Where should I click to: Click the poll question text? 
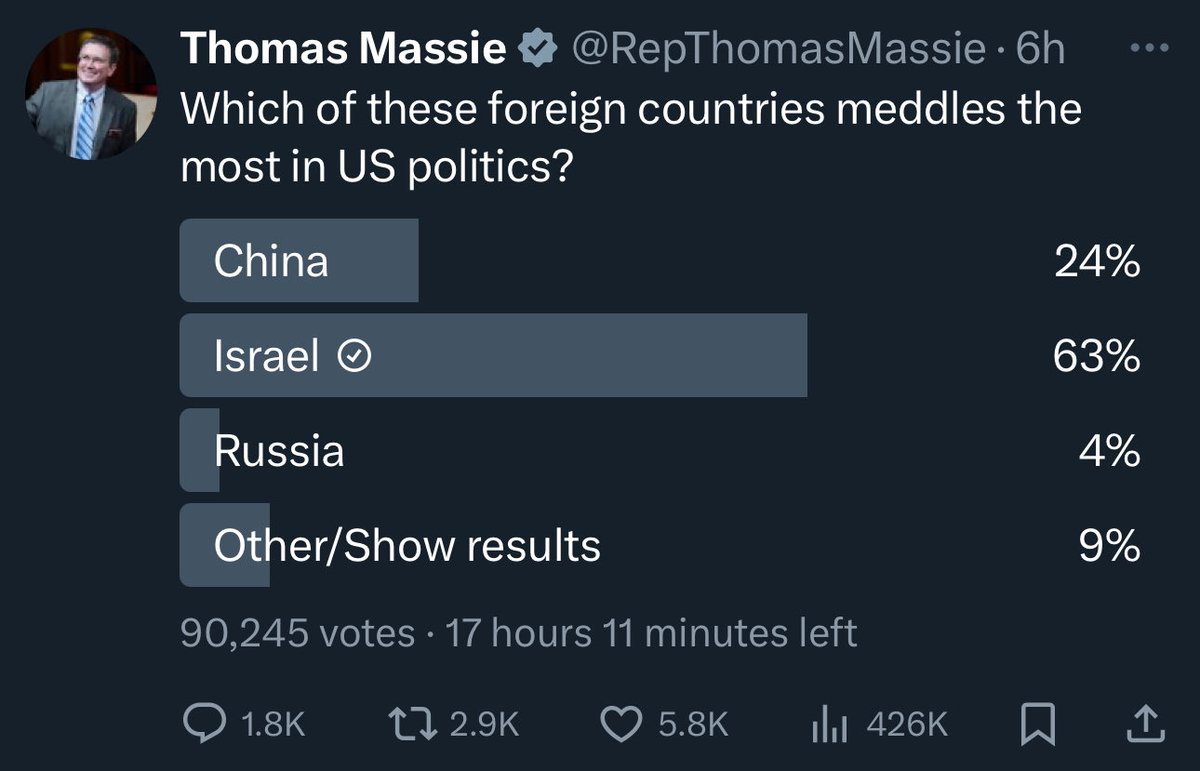(630, 137)
